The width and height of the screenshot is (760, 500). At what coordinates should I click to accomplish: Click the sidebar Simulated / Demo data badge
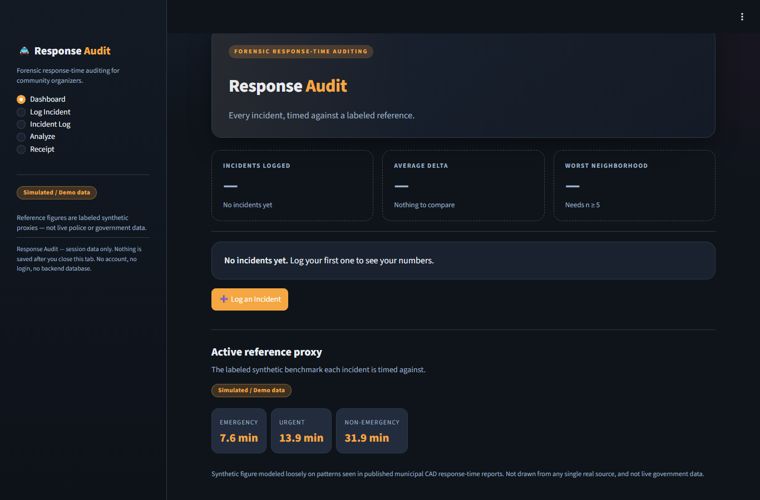(57, 192)
